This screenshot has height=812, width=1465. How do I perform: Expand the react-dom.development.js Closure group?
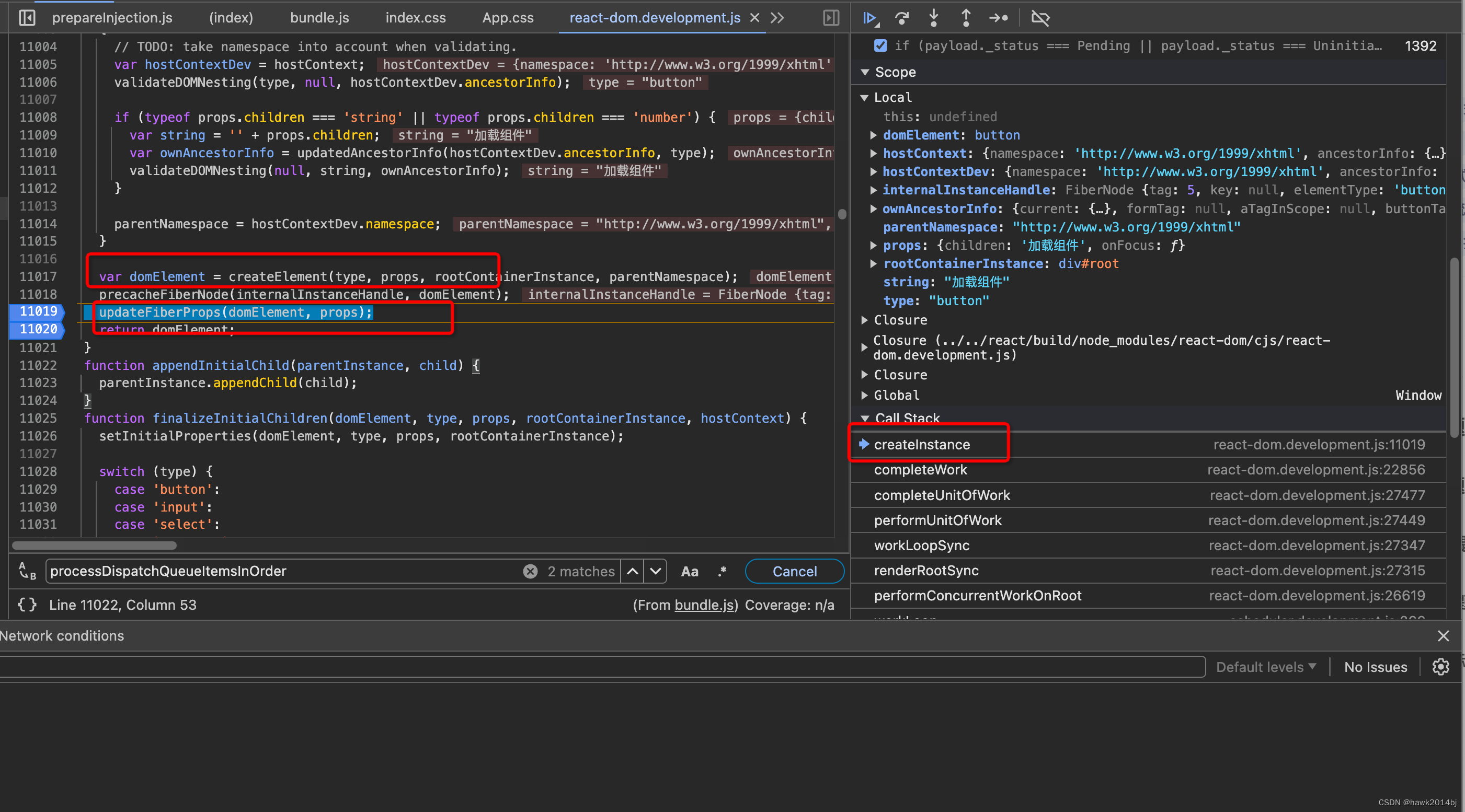pos(864,347)
